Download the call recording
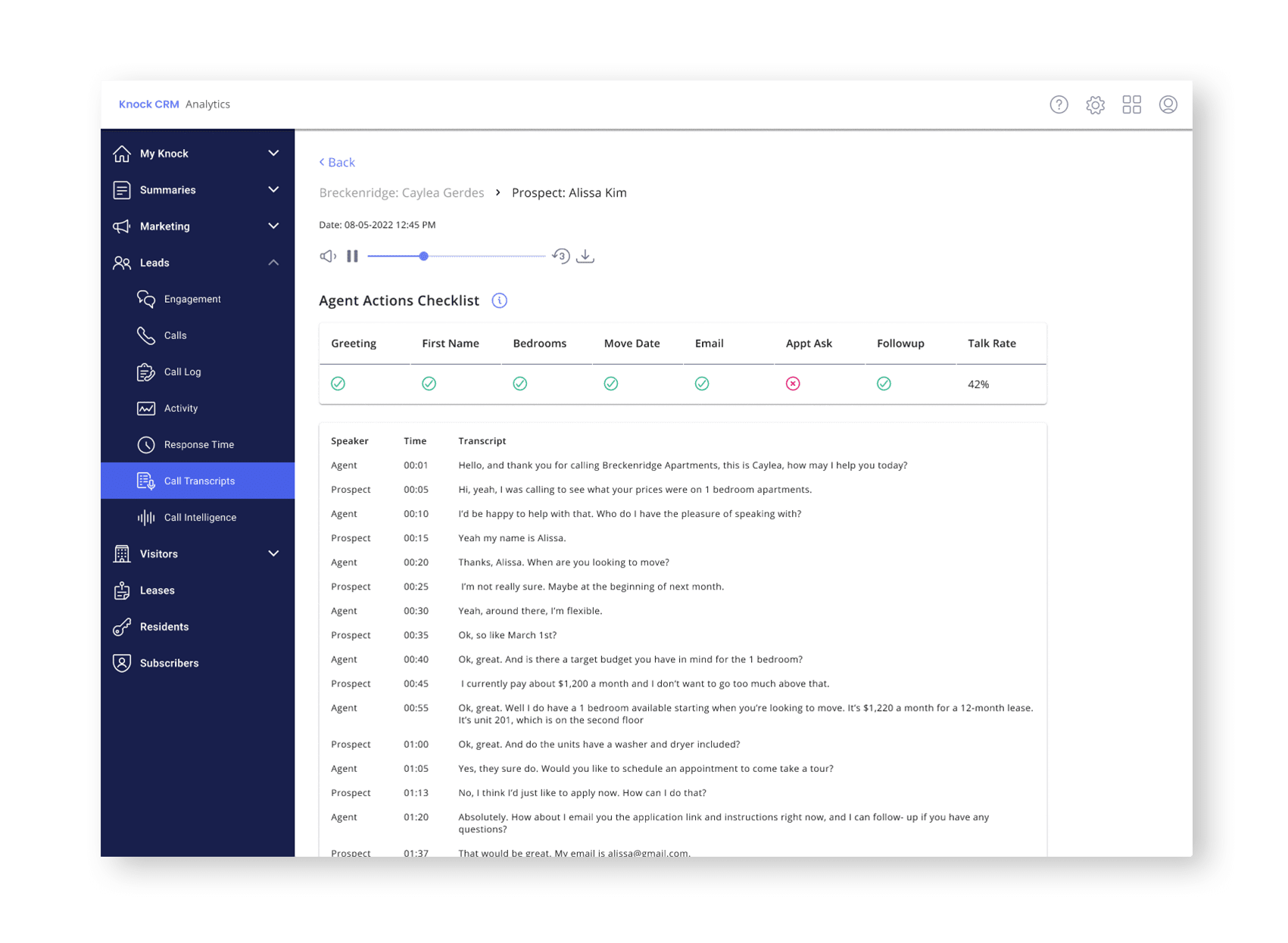The width and height of the screenshot is (1288, 943). (x=585, y=256)
